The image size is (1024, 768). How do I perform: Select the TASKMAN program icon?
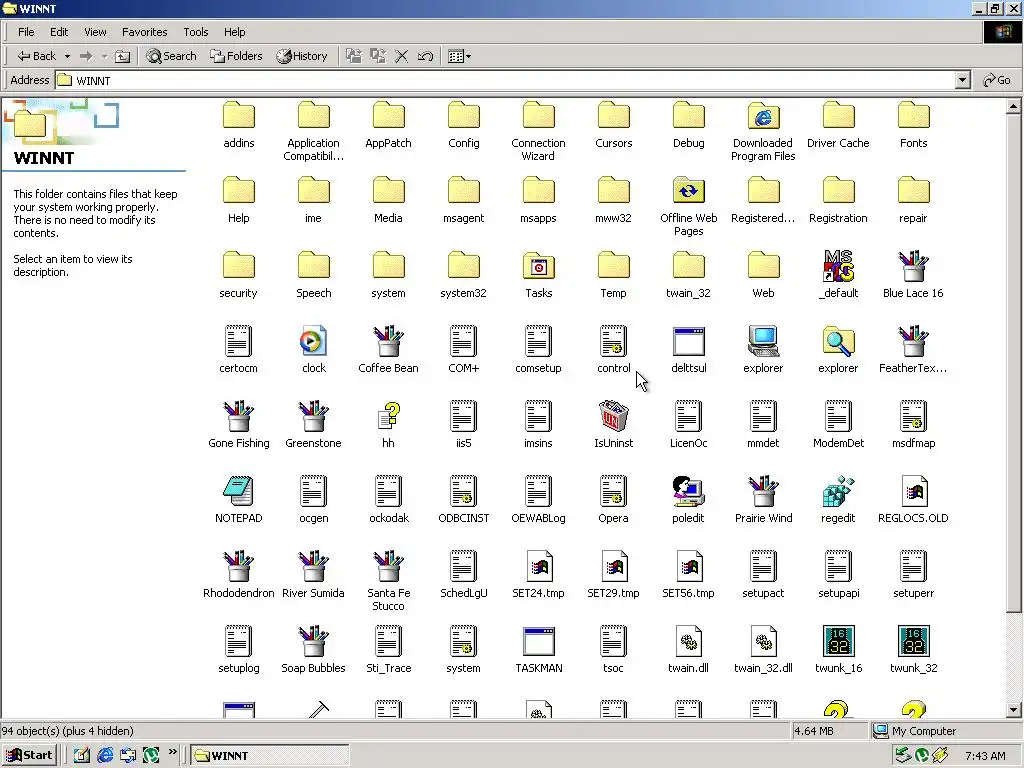tap(538, 641)
